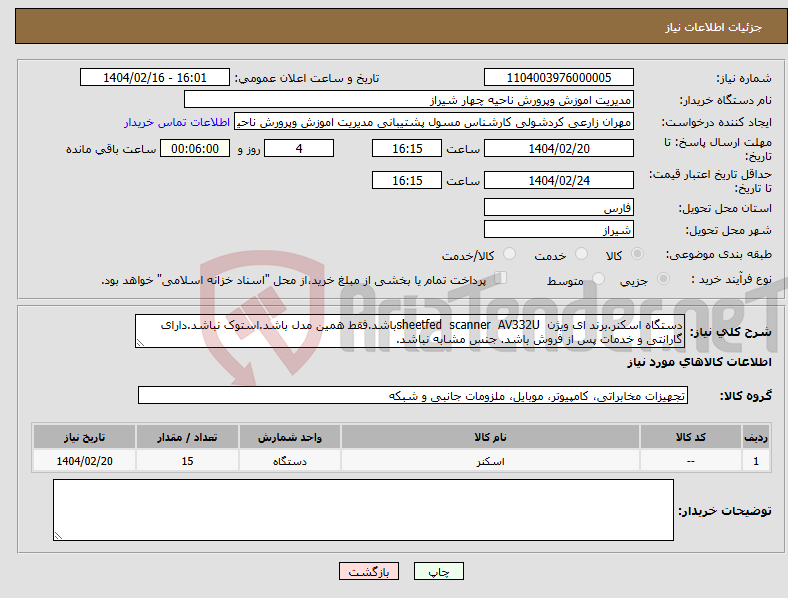Select the کالا/خدمت radio button
The height and width of the screenshot is (598, 788).
(509, 254)
